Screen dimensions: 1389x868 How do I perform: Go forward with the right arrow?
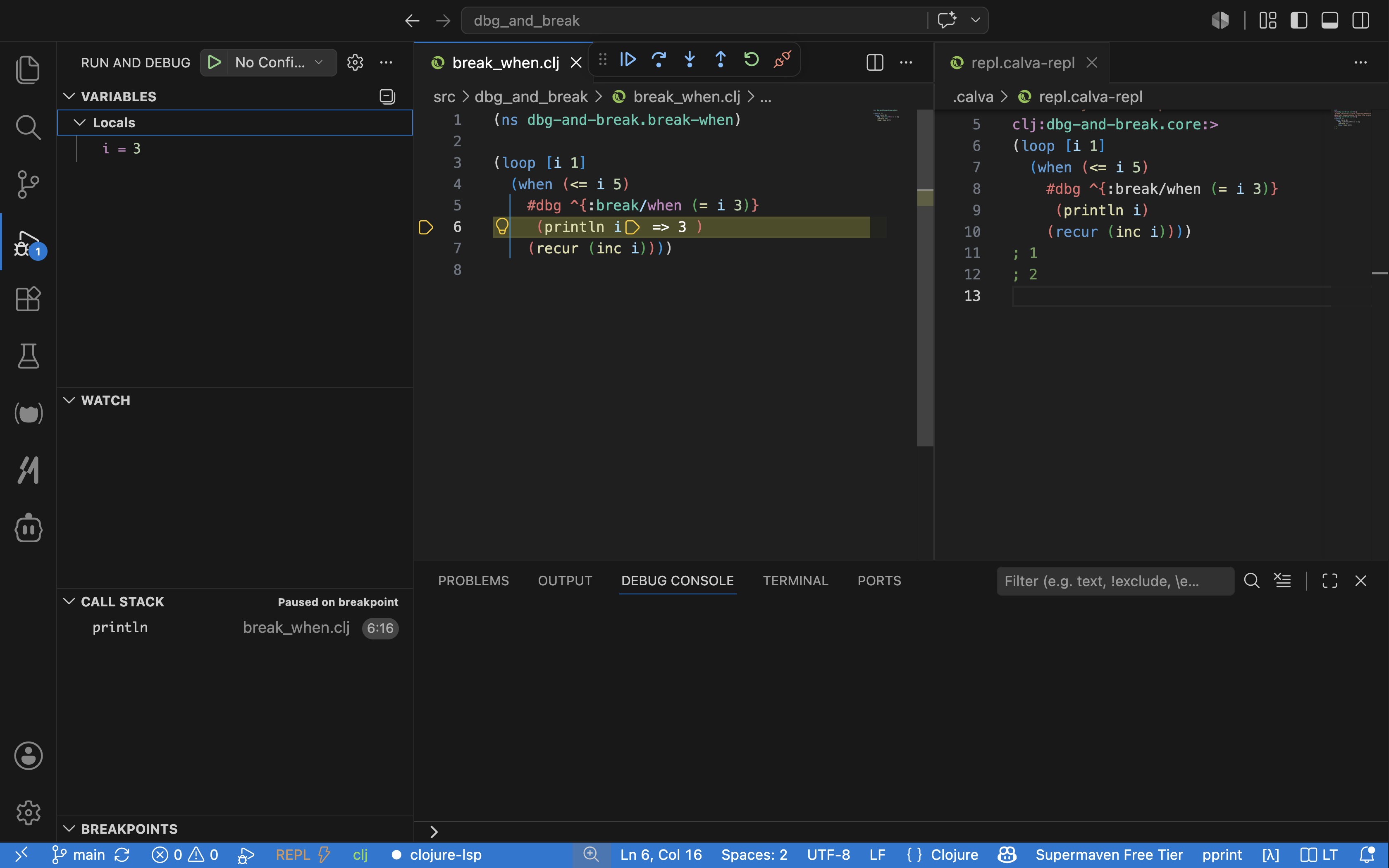(443, 21)
